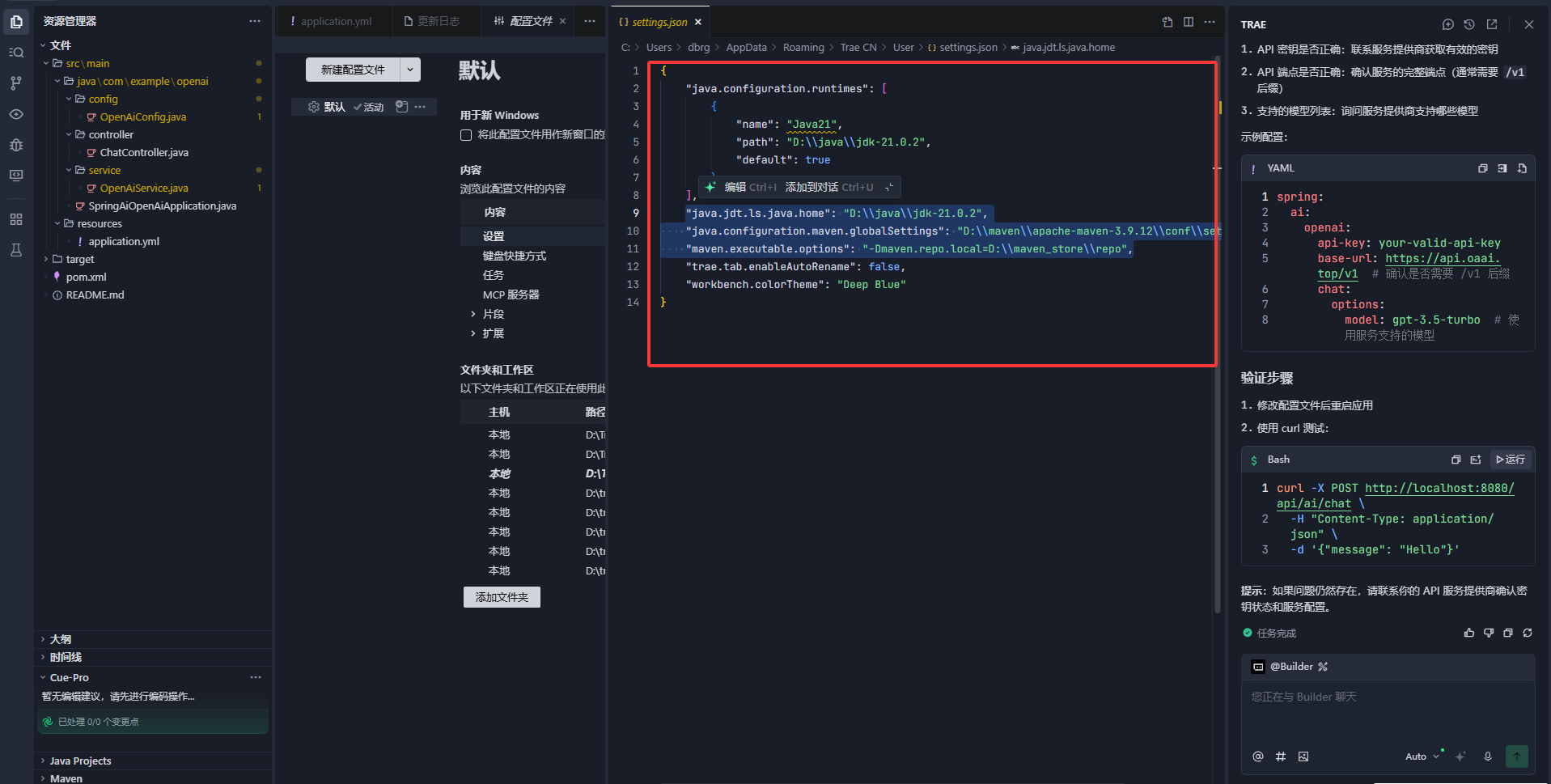This screenshot has height=784, width=1551.
Task: Click the 编辑 inline edit action
Action: tap(735, 187)
